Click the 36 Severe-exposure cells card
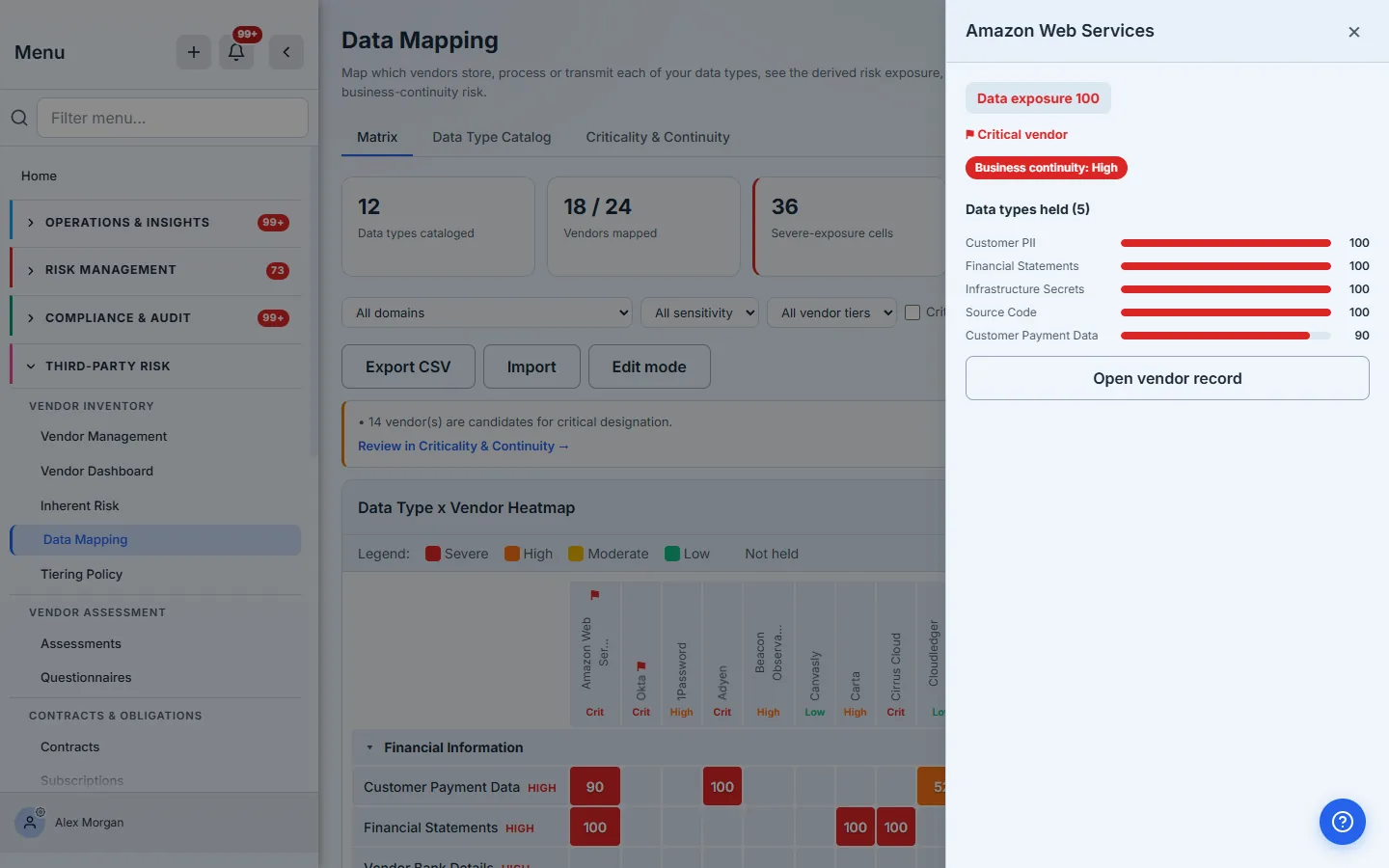1389x868 pixels. click(x=849, y=227)
